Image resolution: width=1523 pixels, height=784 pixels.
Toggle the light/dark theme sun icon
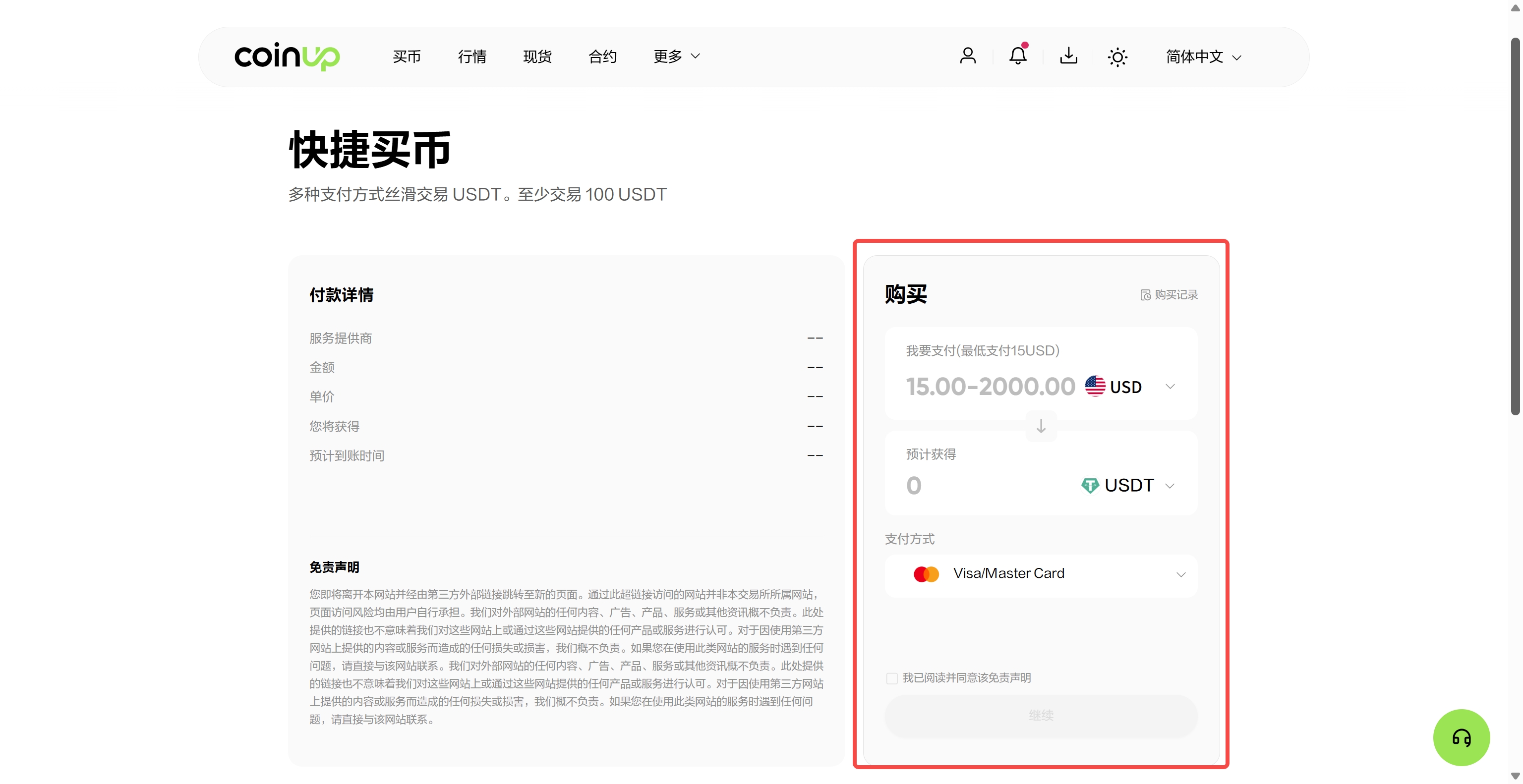(x=1117, y=57)
